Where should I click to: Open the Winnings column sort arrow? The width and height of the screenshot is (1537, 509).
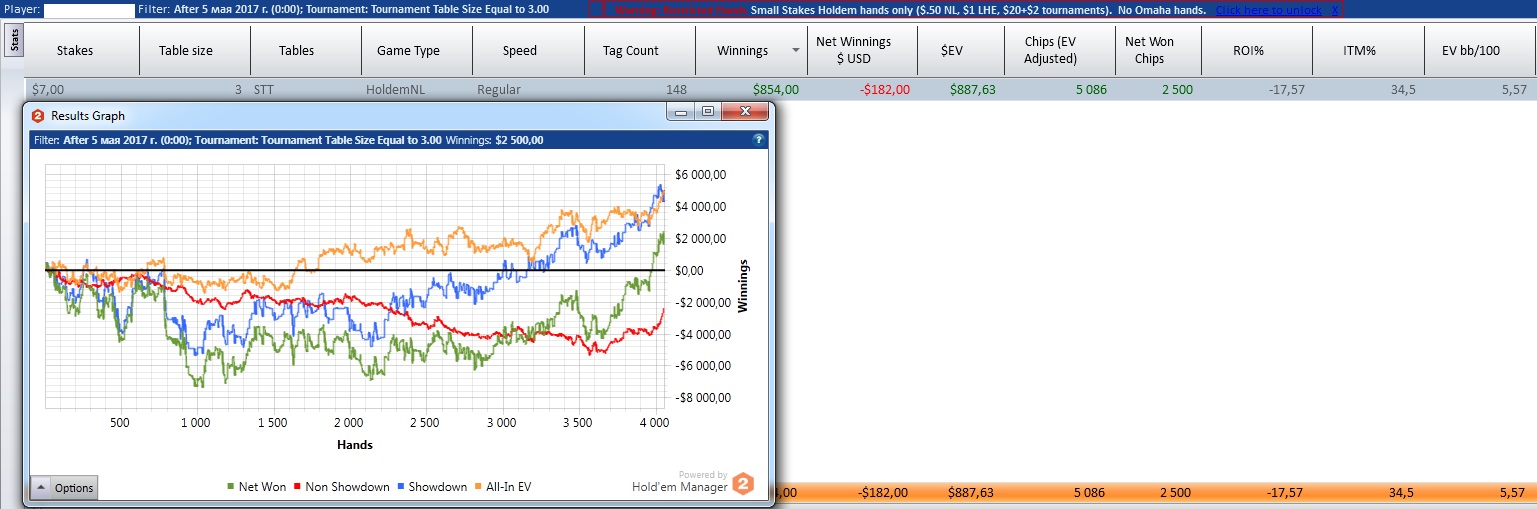[x=795, y=50]
